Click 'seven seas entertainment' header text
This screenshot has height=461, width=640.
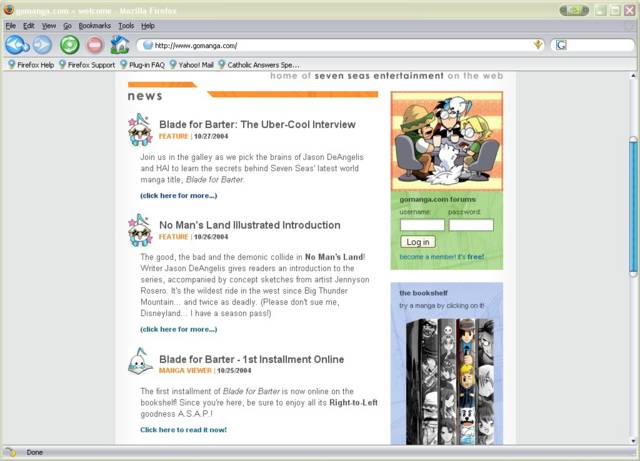(379, 76)
